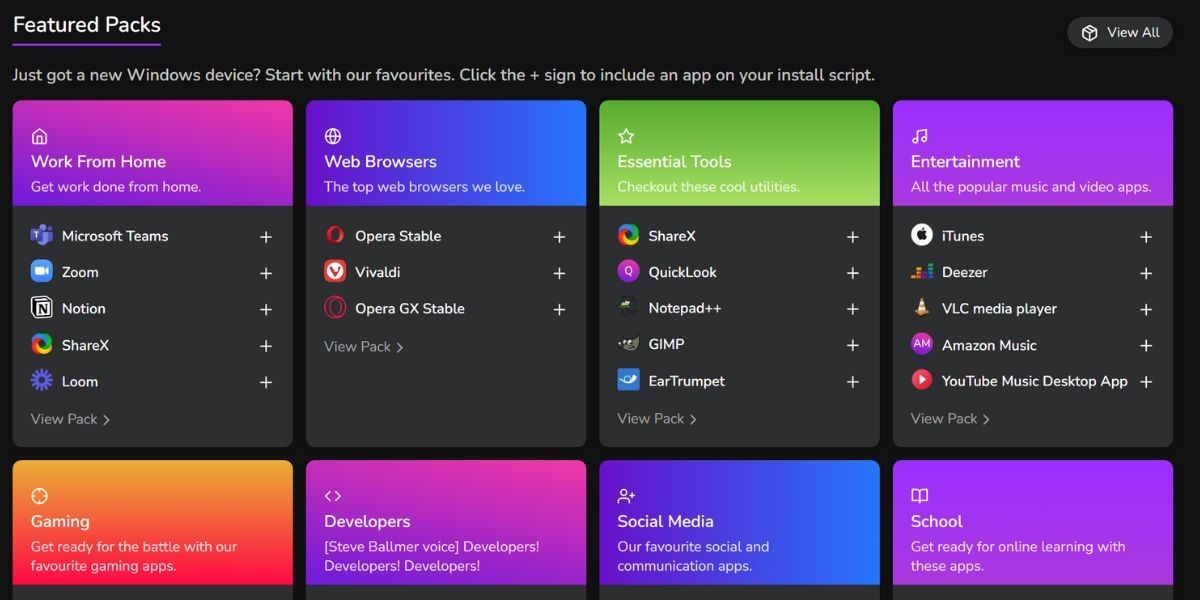Add Amazon Music to install script

1146,346
